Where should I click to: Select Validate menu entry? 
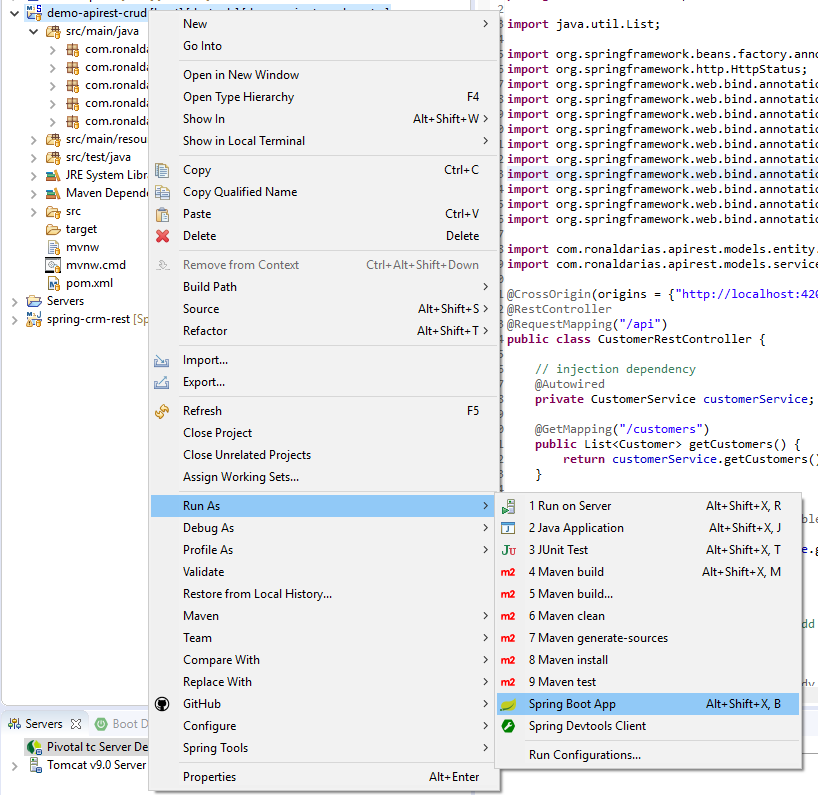pyautogui.click(x=324, y=572)
